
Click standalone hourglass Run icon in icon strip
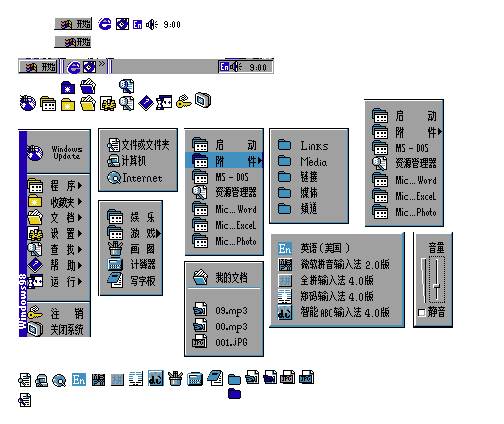pyautogui.click(x=164, y=103)
